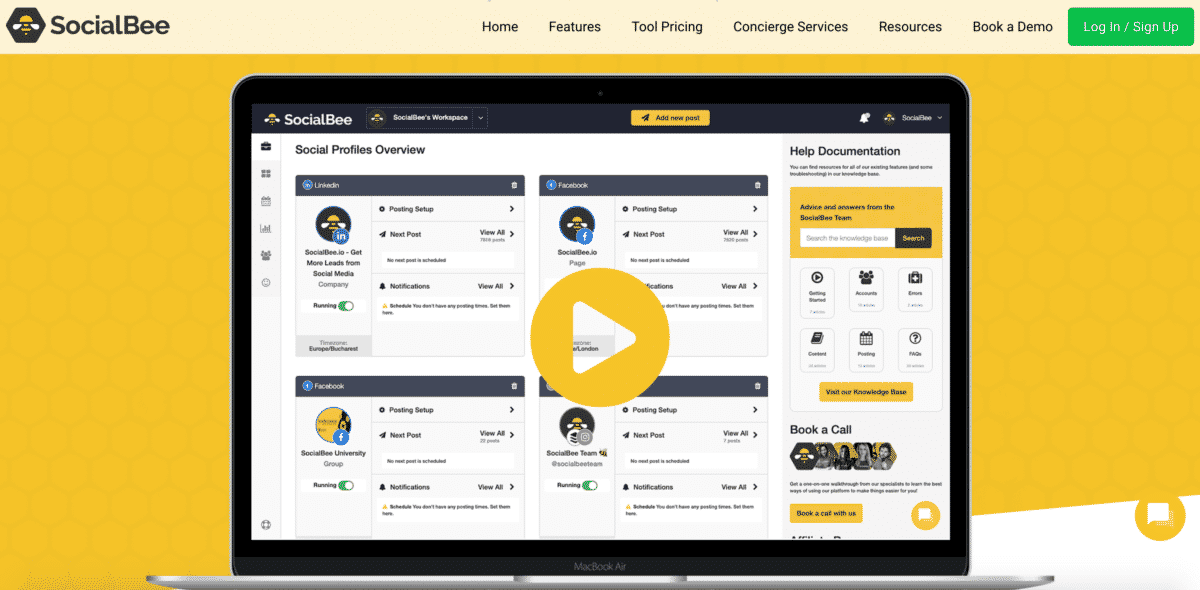
Task: Expand Notifications chevron on SocialBee University card
Action: [x=511, y=487]
